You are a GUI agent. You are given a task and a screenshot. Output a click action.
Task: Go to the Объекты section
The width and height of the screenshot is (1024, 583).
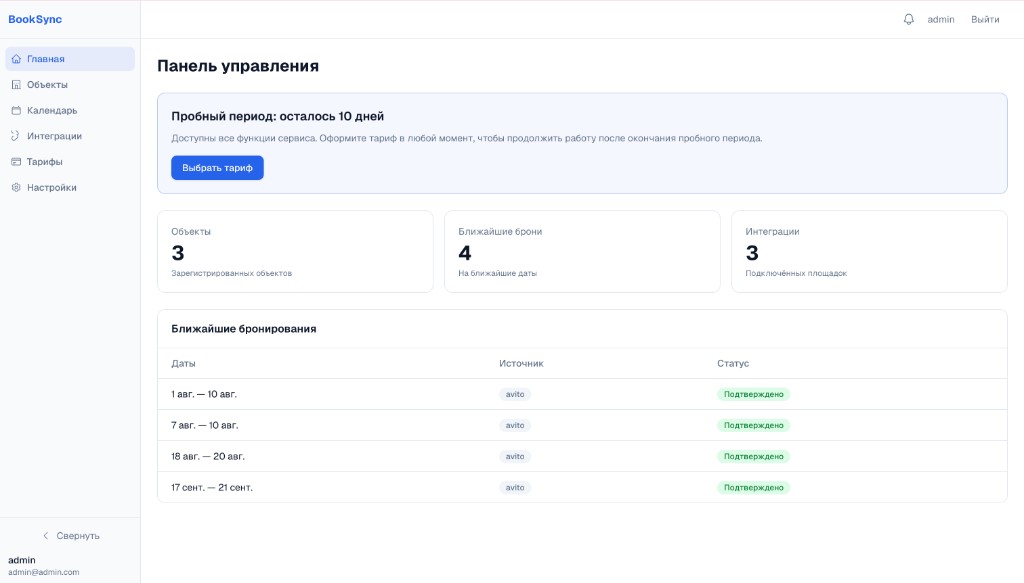pyautogui.click(x=70, y=85)
